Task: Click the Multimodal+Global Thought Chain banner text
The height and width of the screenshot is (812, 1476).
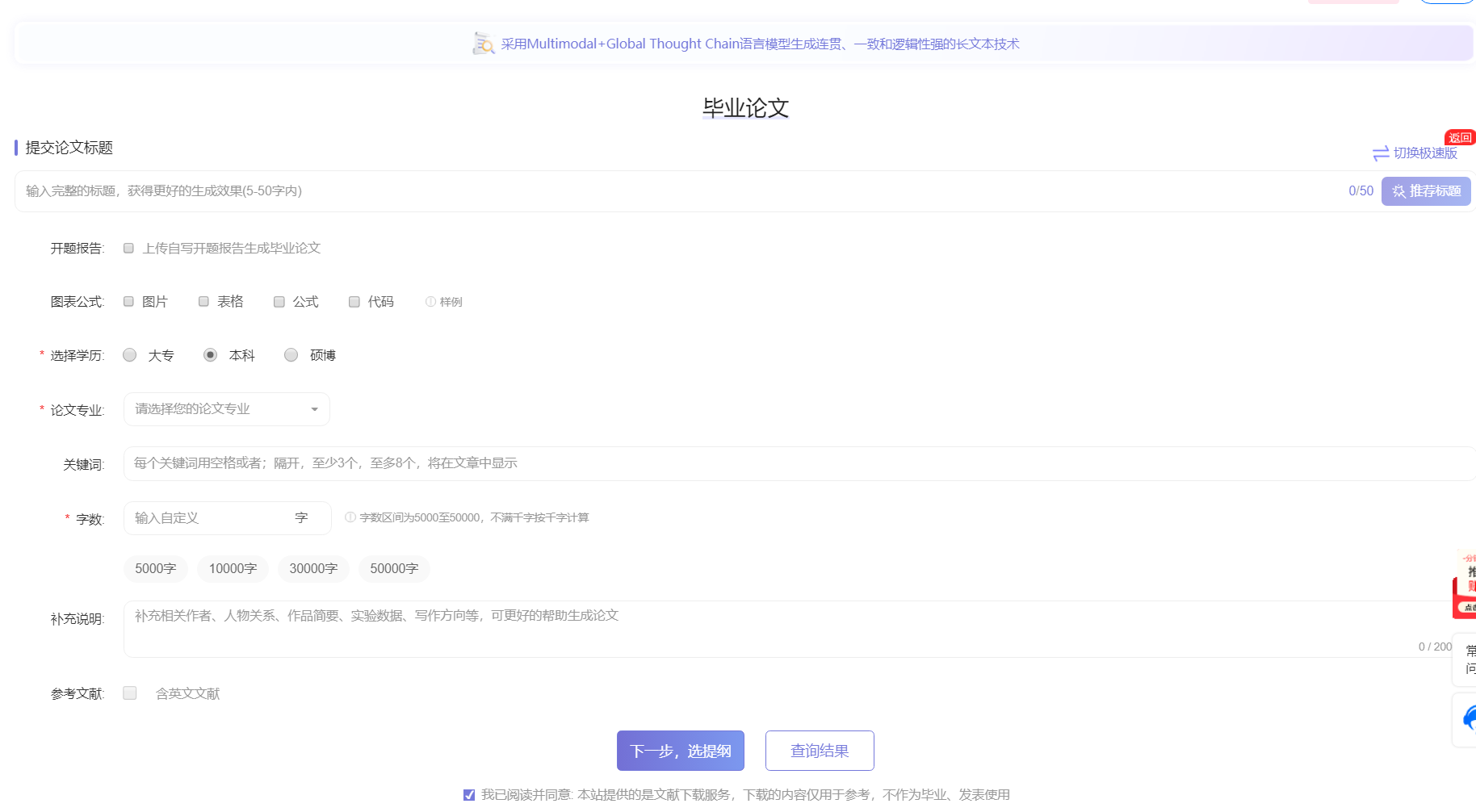Action: tap(760, 44)
